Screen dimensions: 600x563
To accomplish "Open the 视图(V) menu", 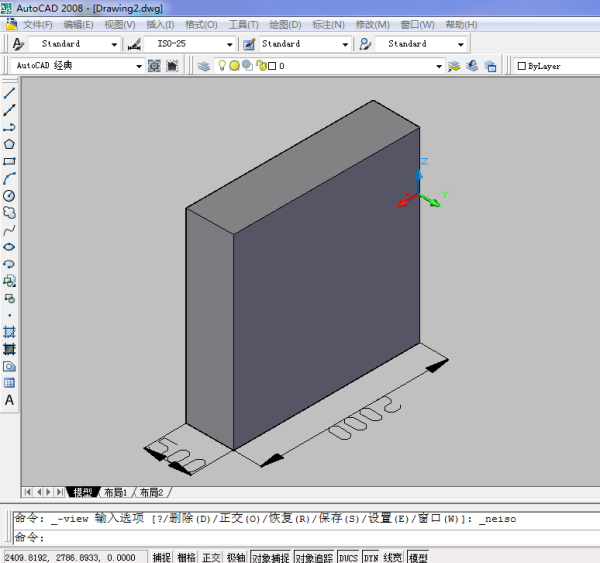I will [x=120, y=25].
